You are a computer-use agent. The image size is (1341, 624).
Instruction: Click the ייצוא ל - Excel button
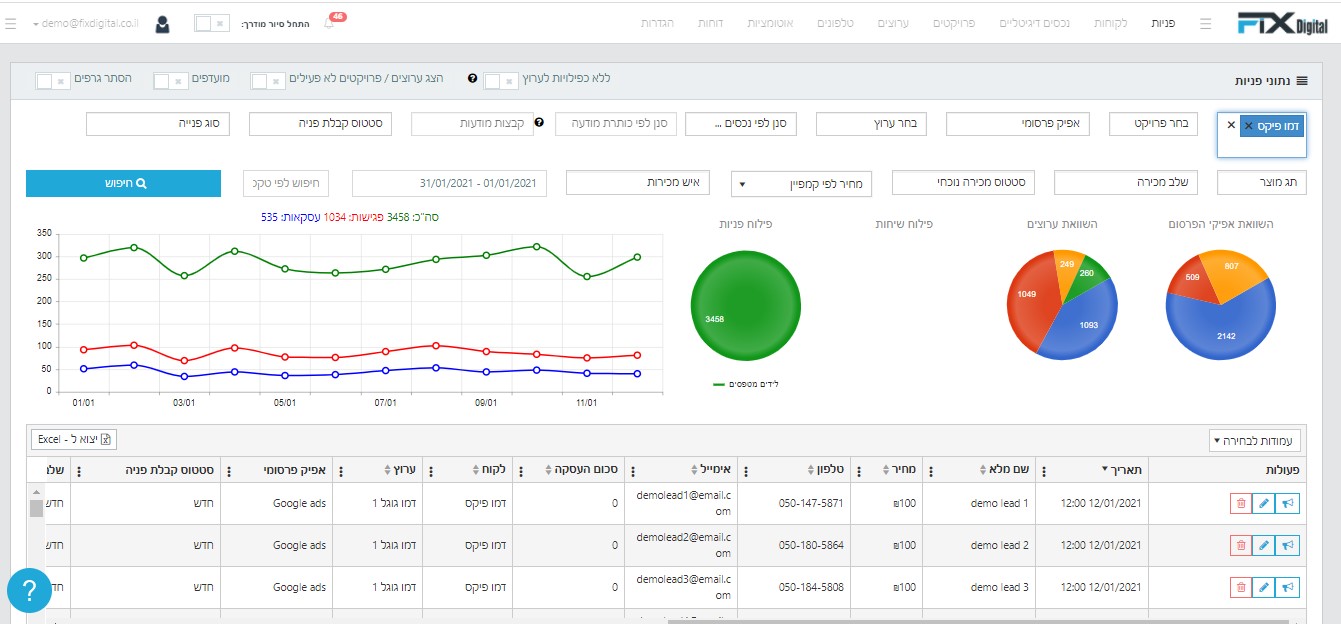(75, 439)
